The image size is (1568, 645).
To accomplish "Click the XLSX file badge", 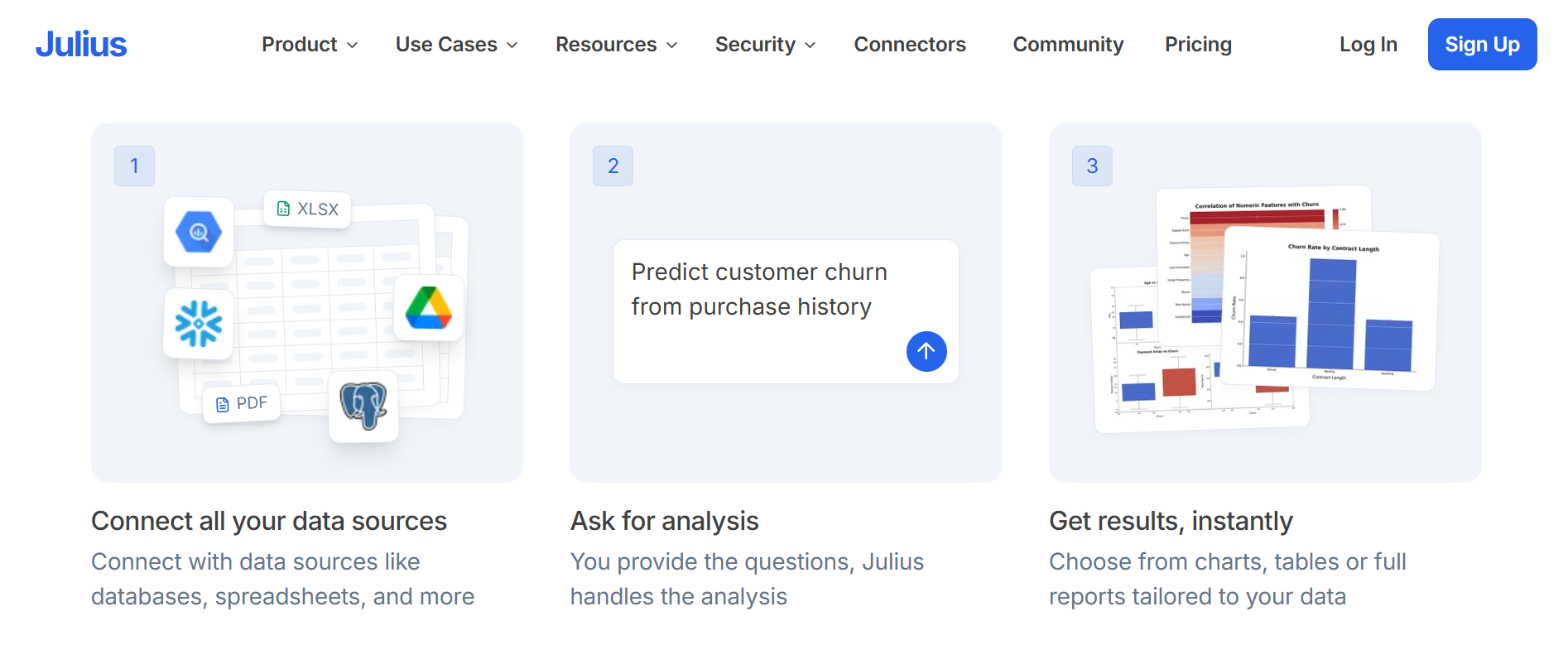I will pos(307,209).
